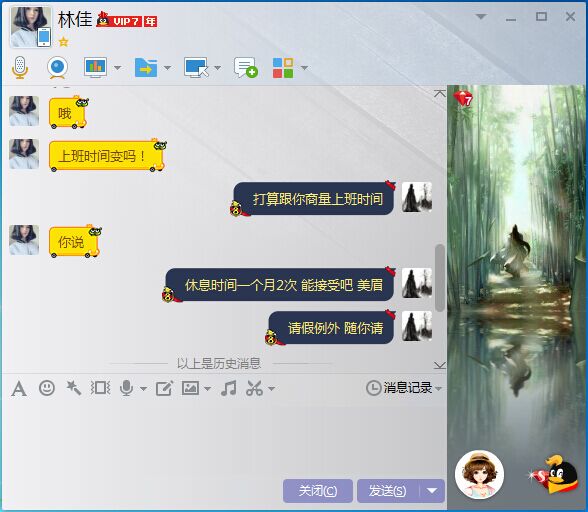This screenshot has width=588, height=512.
Task: Click contact name 林佳
Action: tap(75, 19)
